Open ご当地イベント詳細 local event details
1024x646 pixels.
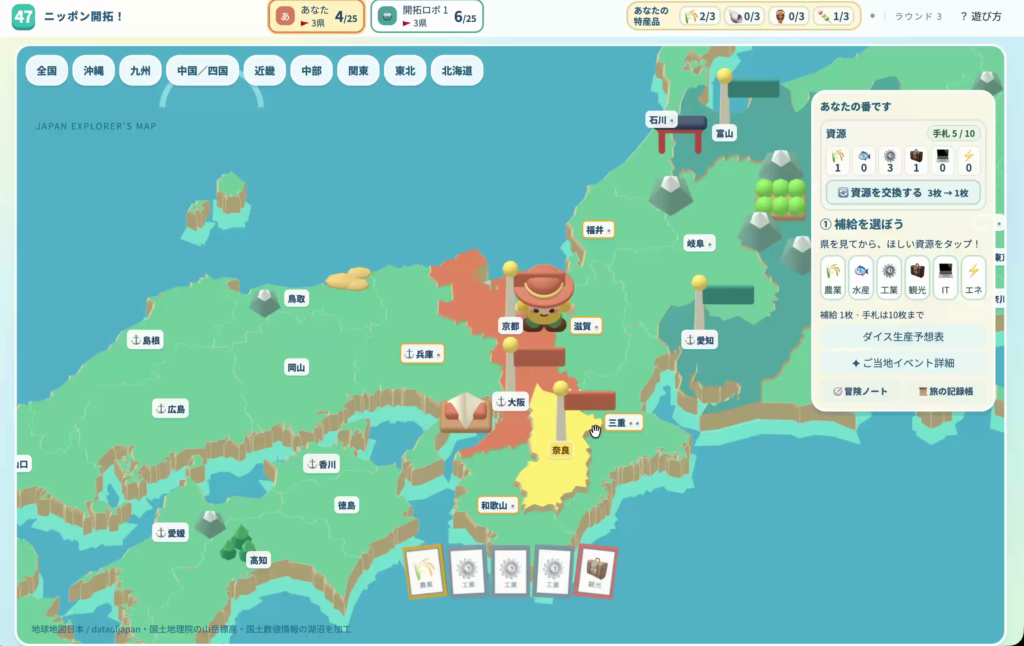903,363
